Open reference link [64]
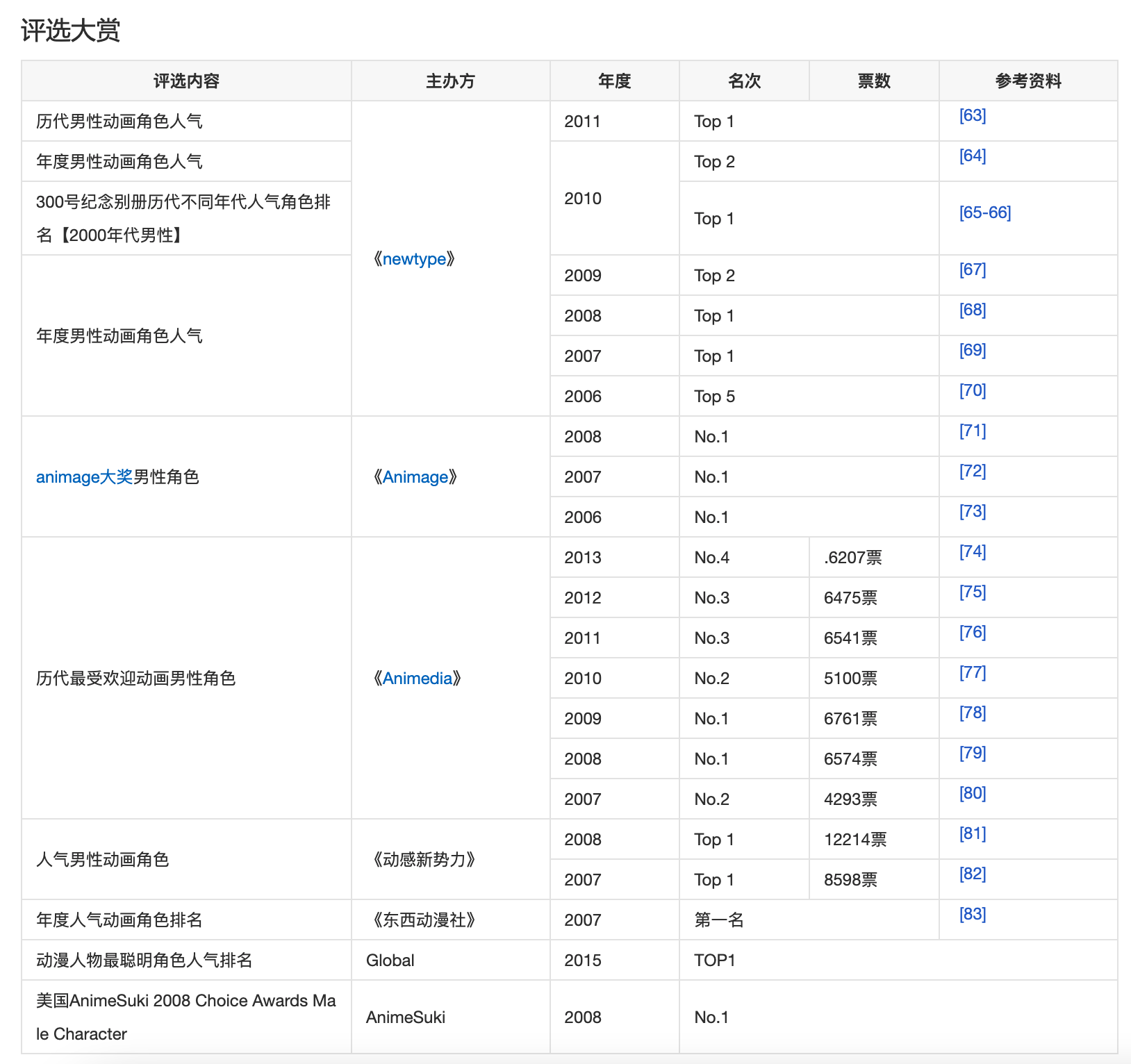The image size is (1131, 1064). 972,156
